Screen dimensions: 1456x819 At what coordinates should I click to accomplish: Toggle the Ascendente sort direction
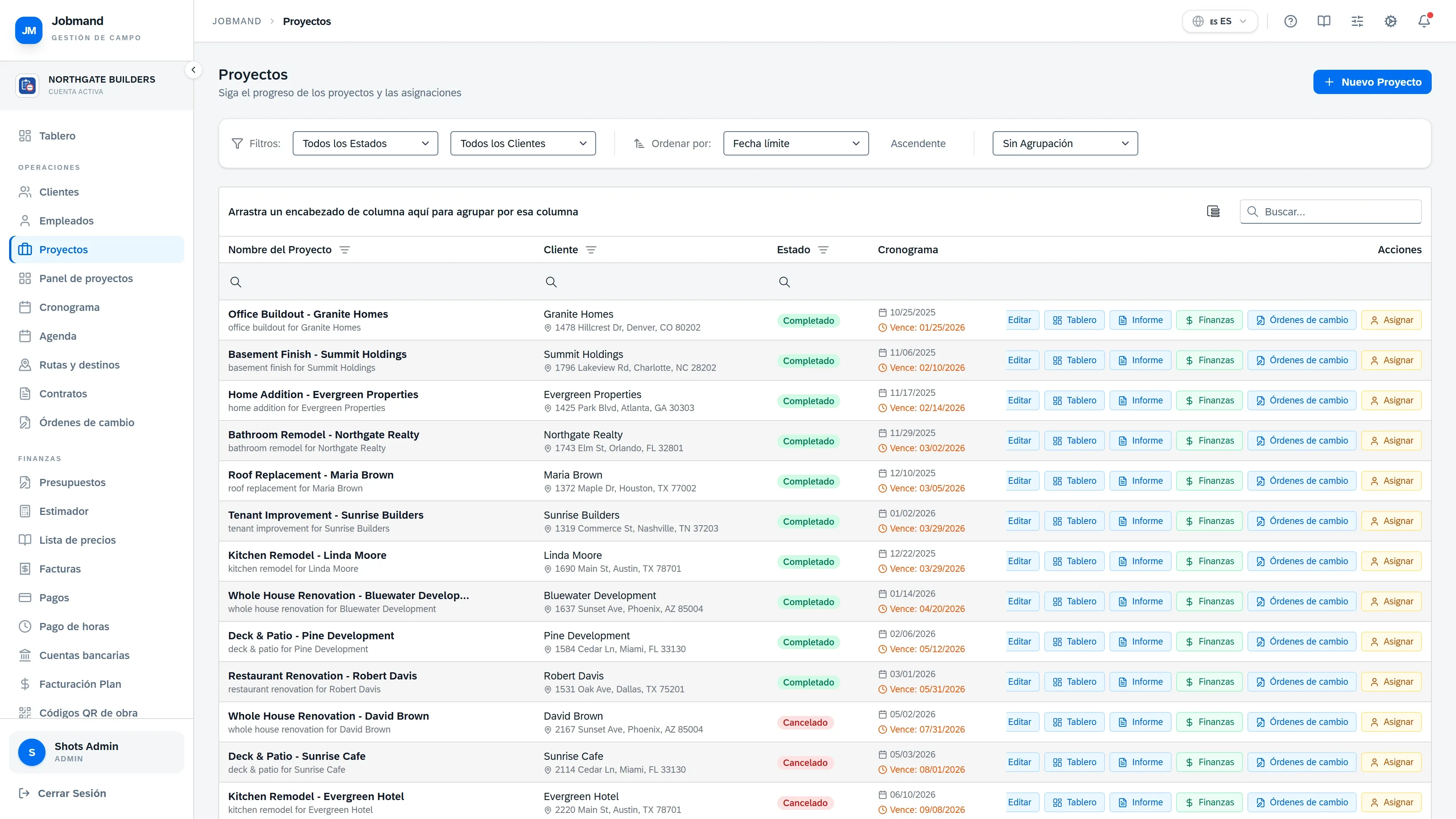click(918, 144)
